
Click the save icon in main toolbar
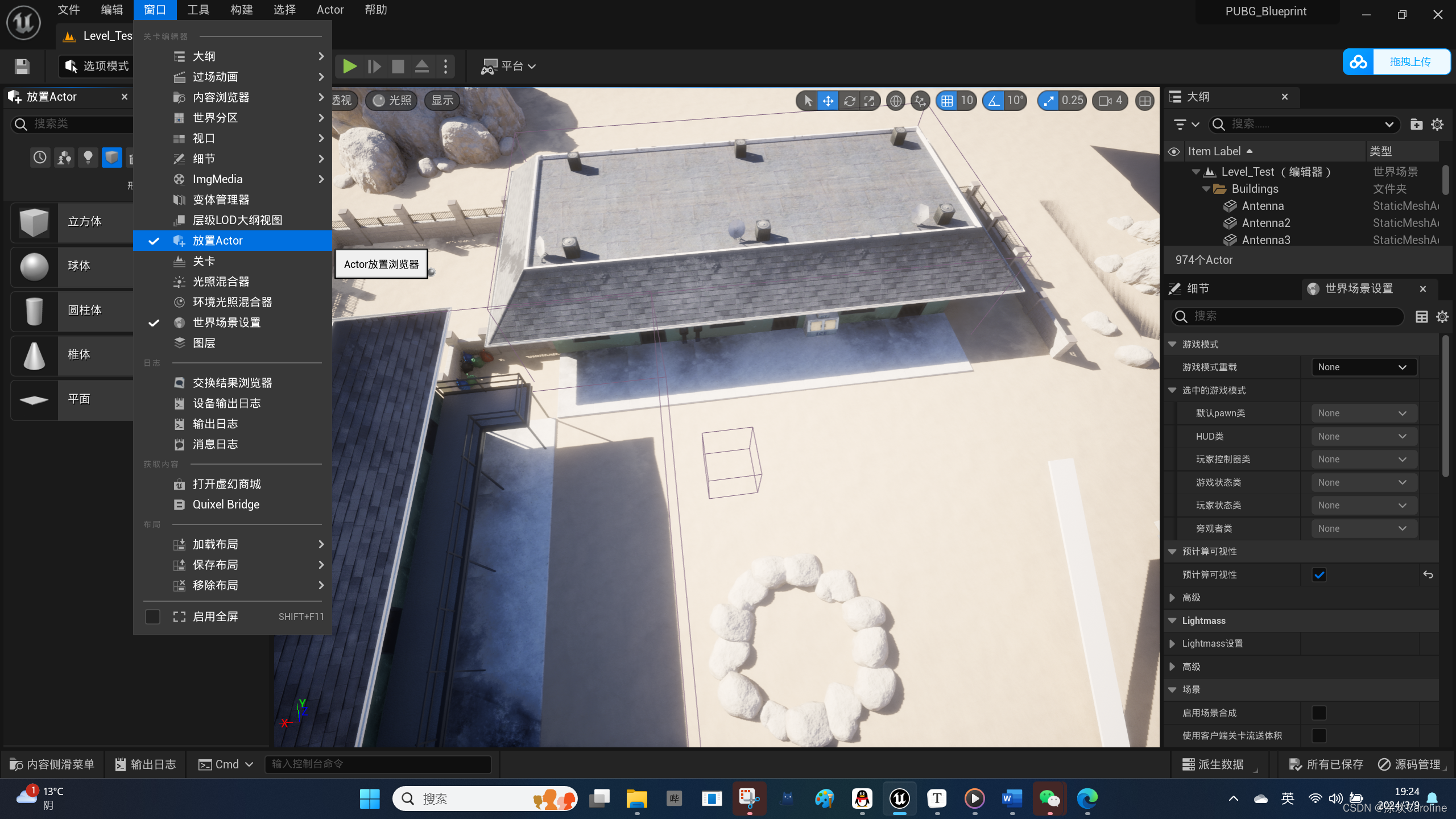pos(22,67)
